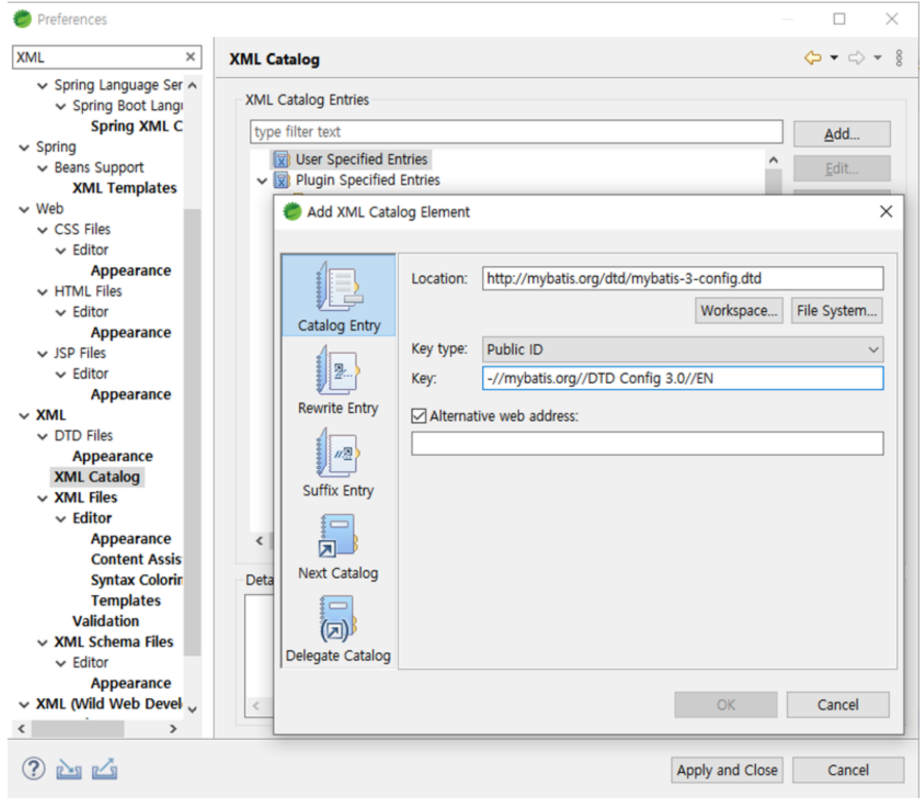Viewport: 921px width, 802px height.
Task: Open the help question mark icon
Action: pos(33,769)
